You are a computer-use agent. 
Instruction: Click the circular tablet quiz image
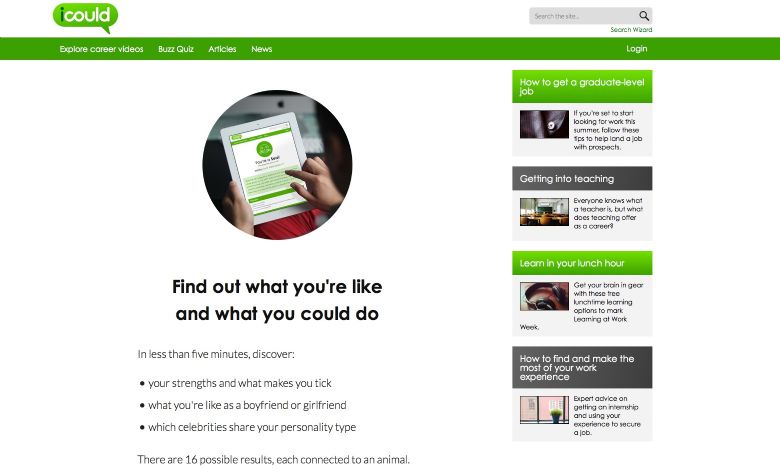coord(277,165)
